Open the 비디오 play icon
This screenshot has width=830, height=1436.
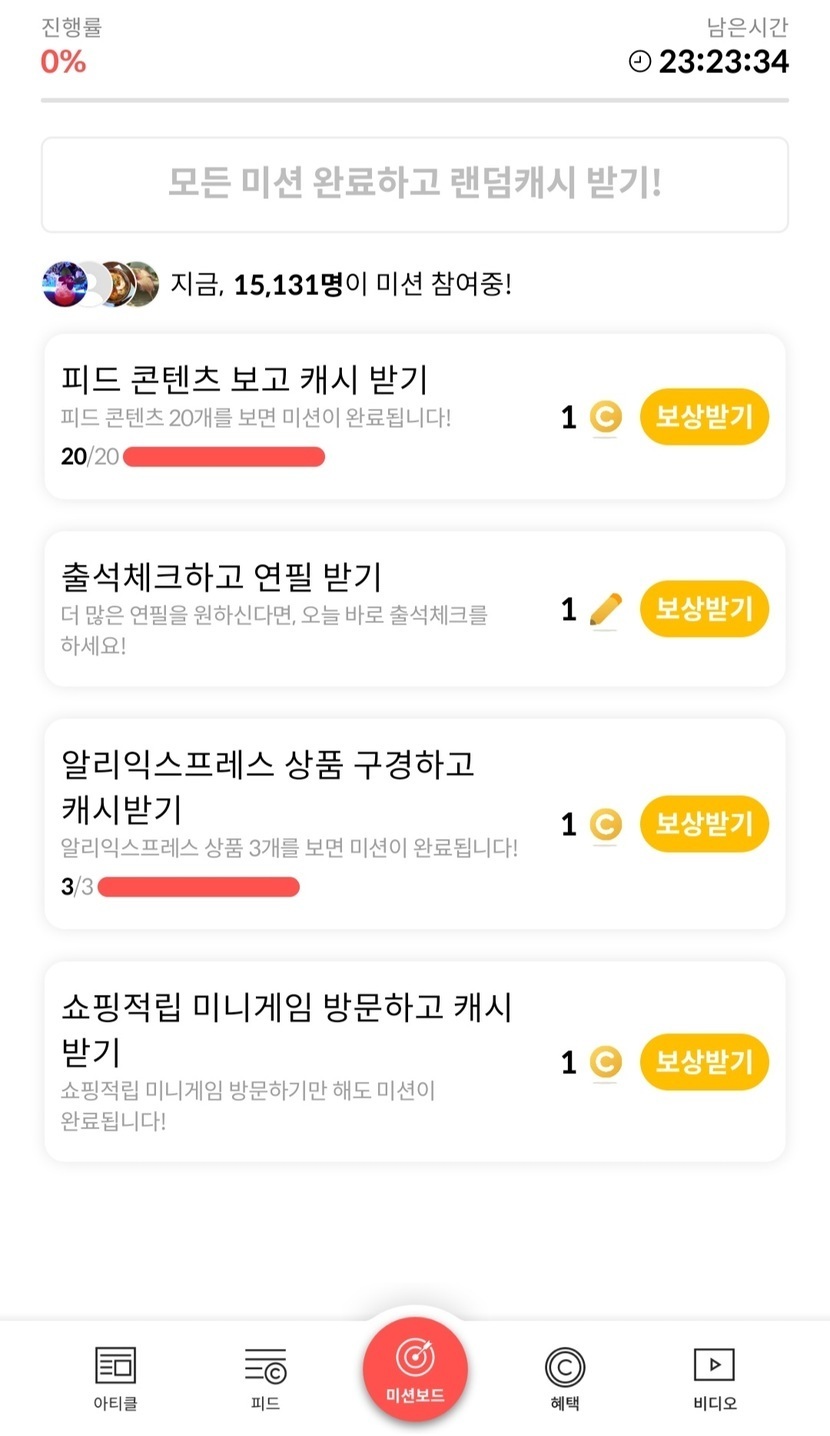click(714, 1364)
